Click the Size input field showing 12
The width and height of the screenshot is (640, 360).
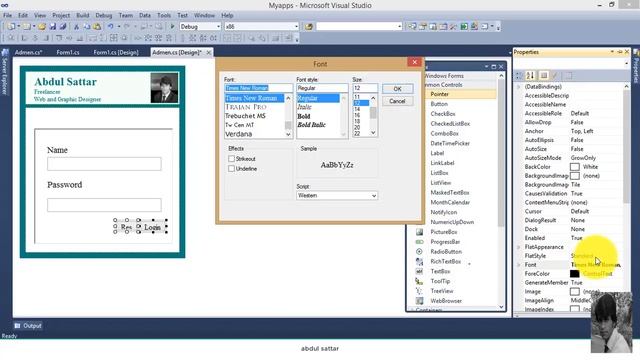point(365,88)
